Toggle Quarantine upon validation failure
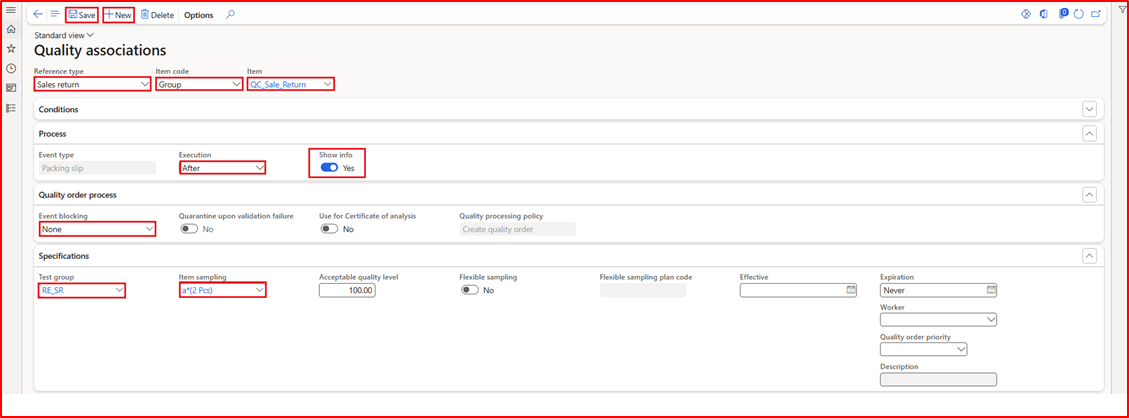The image size is (1129, 418). [189, 229]
